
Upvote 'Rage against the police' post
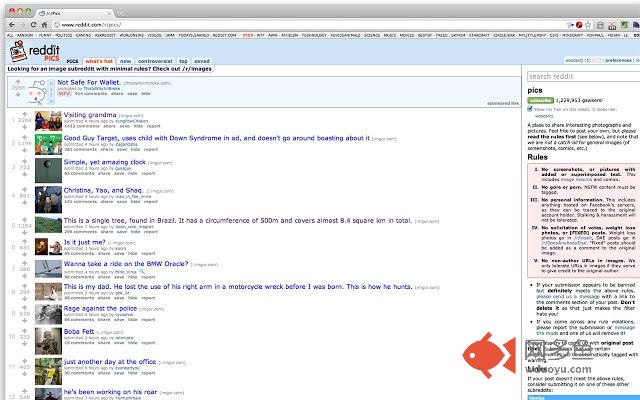click(x=24, y=307)
